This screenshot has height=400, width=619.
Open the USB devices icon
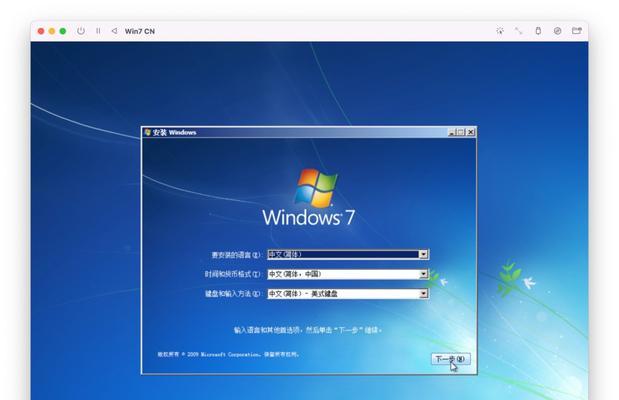click(x=538, y=31)
